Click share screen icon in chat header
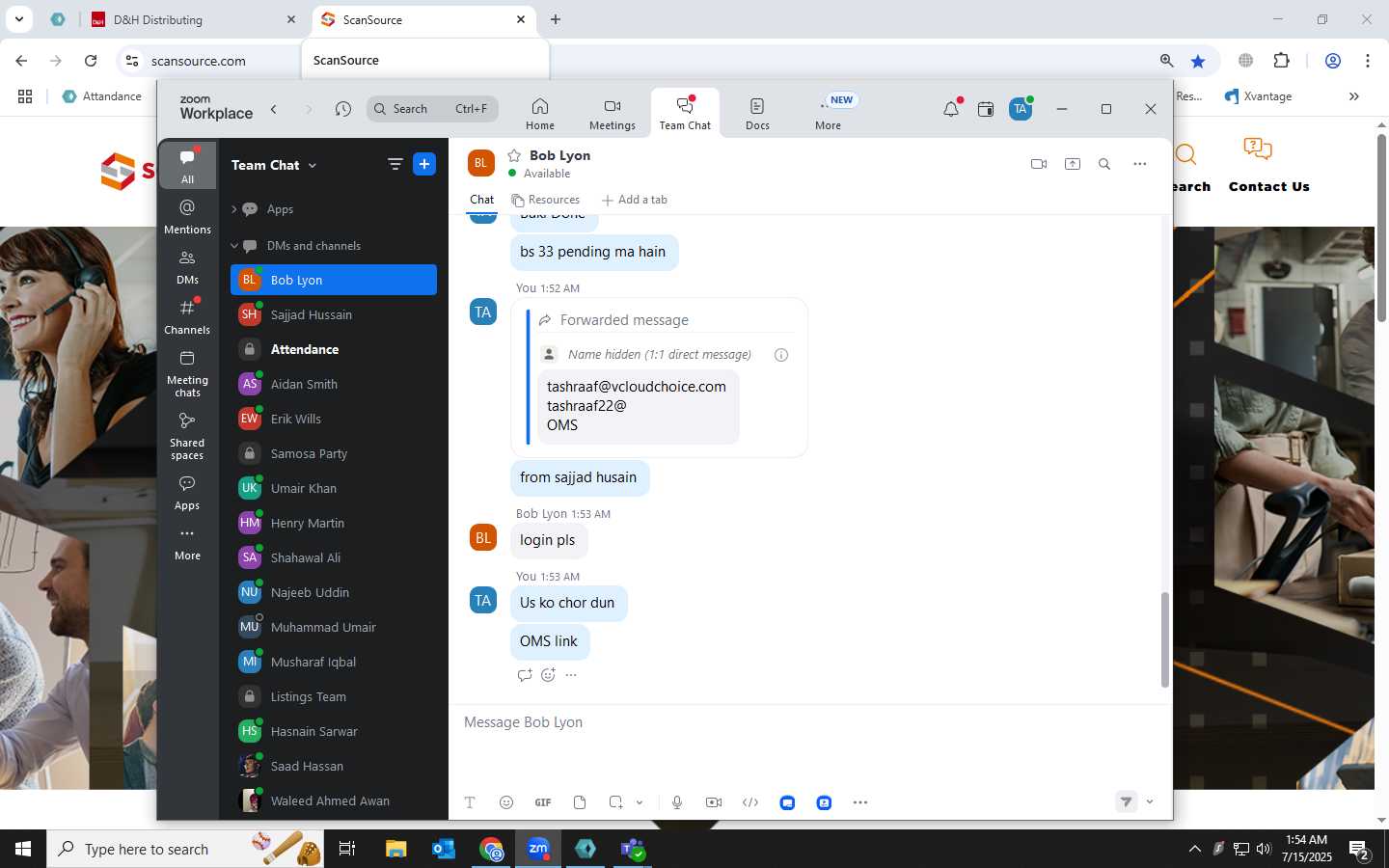1389x868 pixels. coord(1073,164)
